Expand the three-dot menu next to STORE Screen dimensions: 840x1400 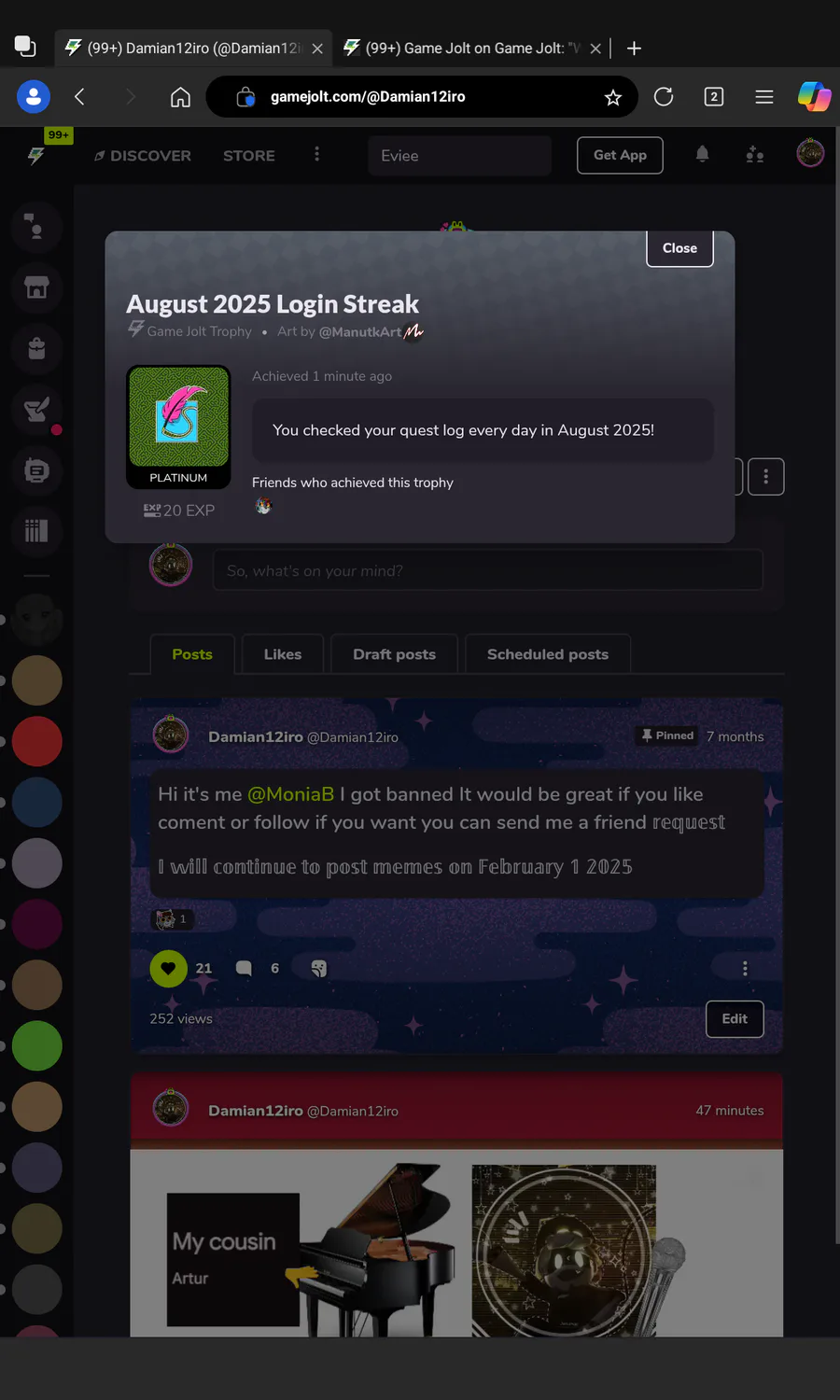tap(317, 154)
